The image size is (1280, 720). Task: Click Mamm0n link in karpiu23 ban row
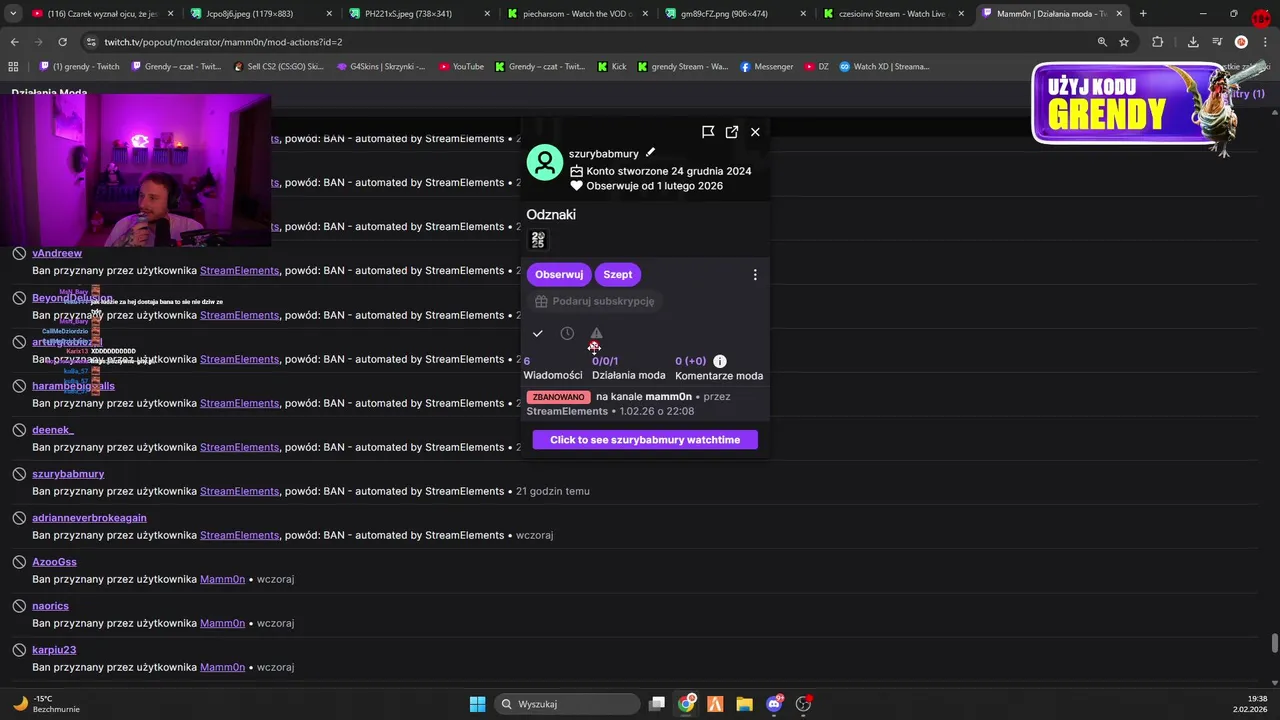click(222, 667)
